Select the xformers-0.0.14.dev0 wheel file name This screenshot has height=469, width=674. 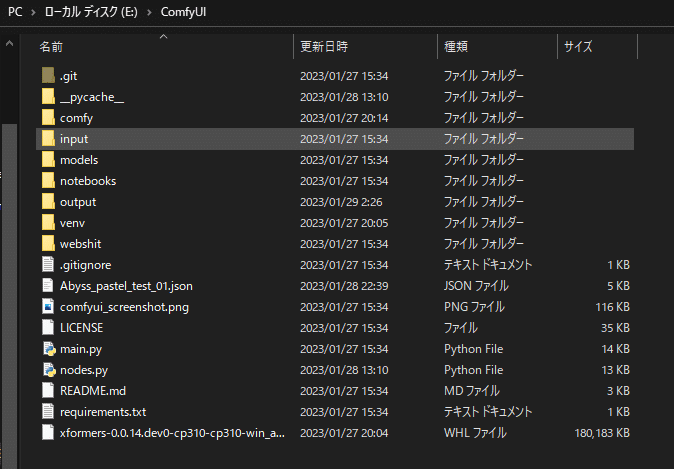[172, 433]
